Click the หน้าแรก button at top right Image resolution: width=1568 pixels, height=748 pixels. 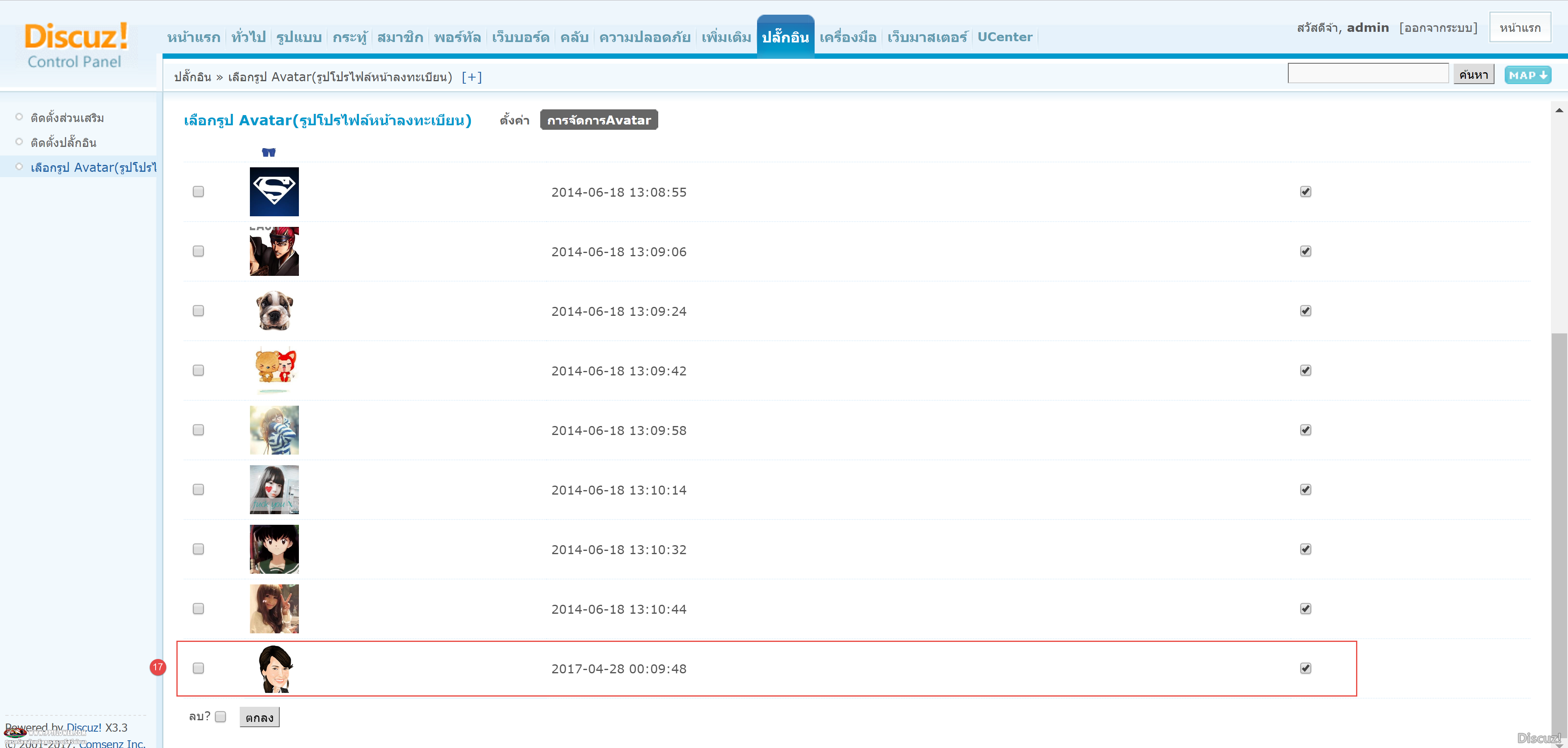pyautogui.click(x=1520, y=27)
